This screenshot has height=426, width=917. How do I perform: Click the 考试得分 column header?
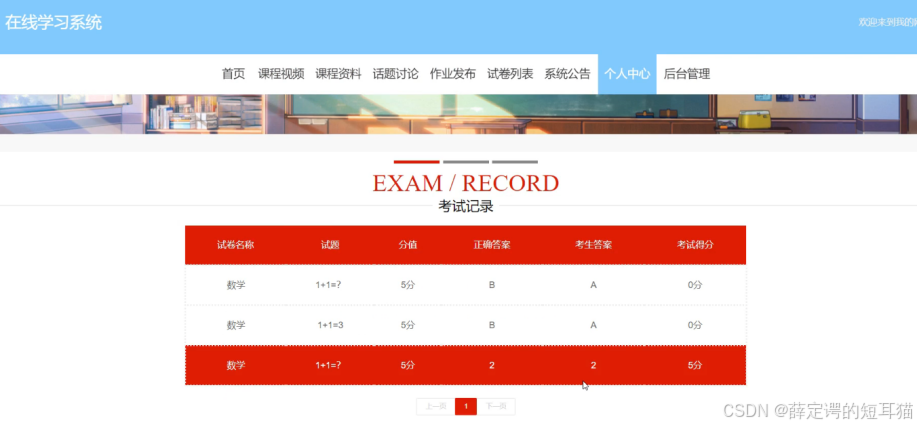[x=695, y=245]
